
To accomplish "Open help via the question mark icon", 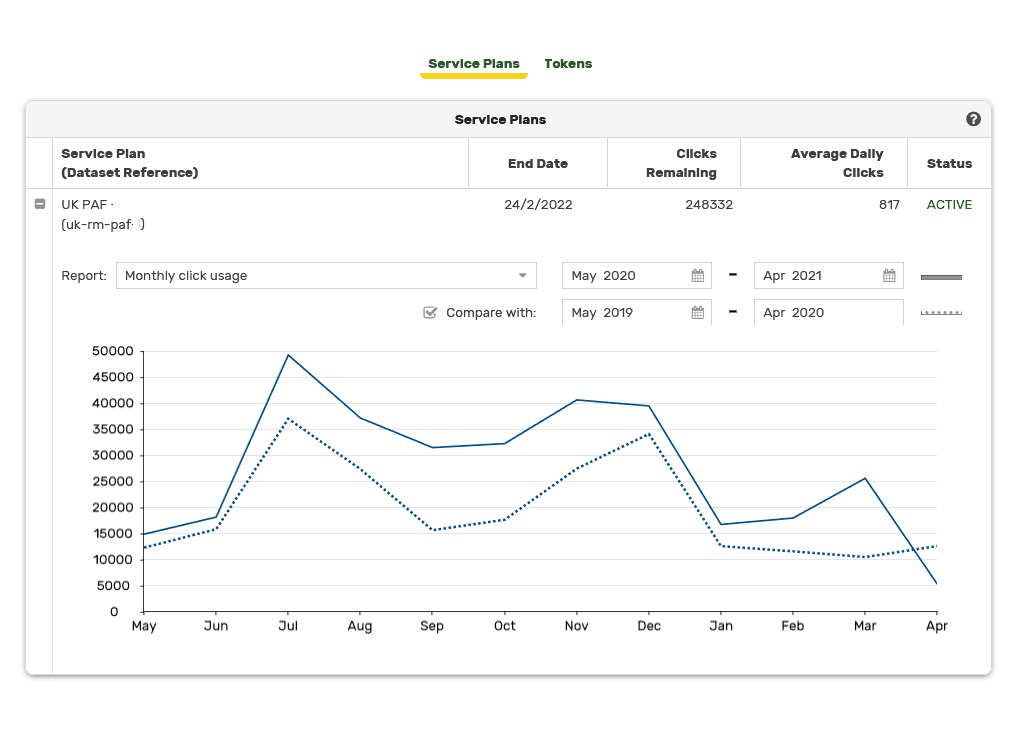I will pyautogui.click(x=973, y=119).
